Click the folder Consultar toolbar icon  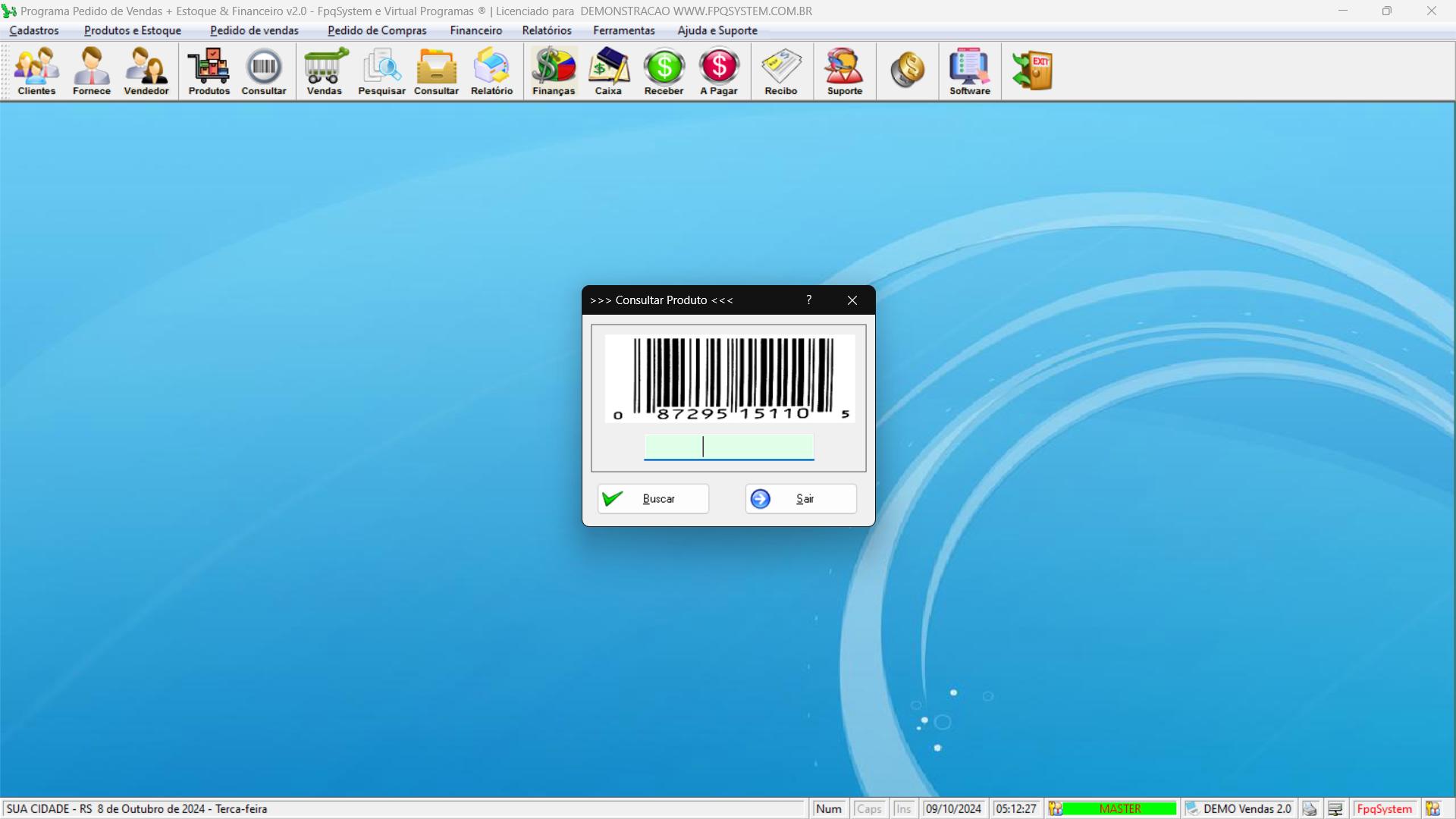coord(436,71)
